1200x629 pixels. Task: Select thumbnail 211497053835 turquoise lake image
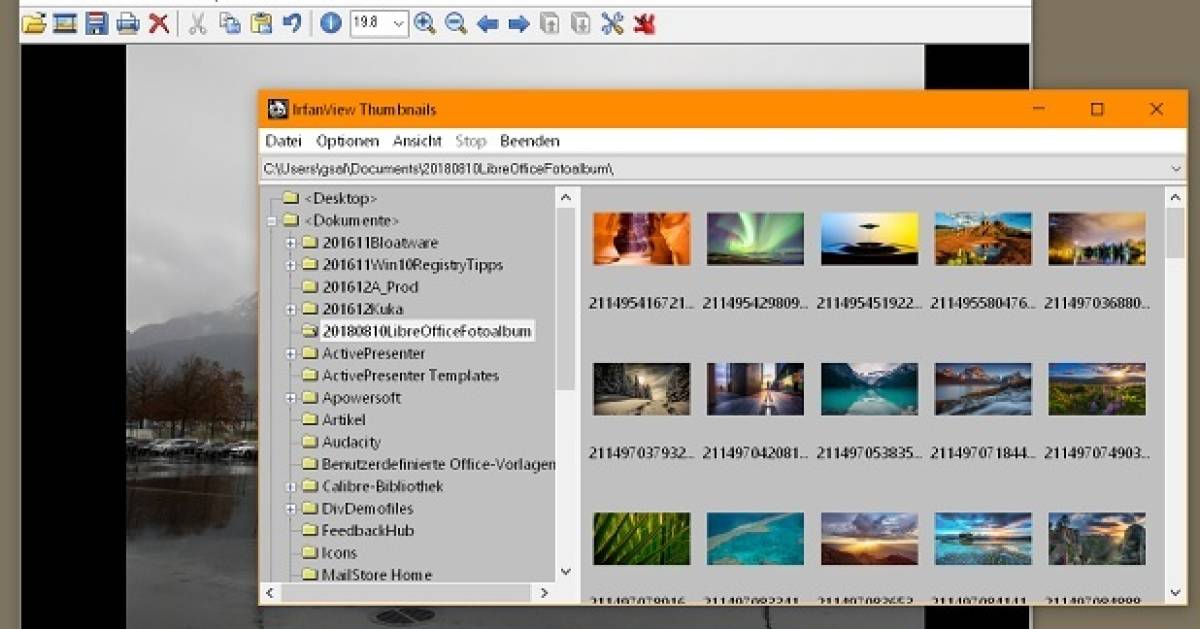pos(869,389)
